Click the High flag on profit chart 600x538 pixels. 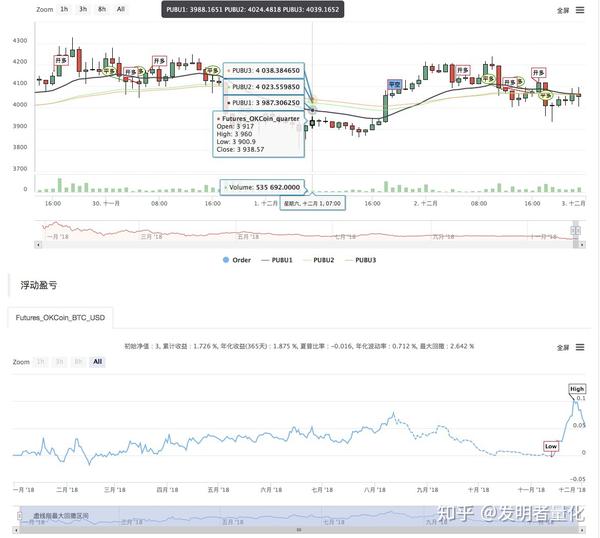point(577,389)
